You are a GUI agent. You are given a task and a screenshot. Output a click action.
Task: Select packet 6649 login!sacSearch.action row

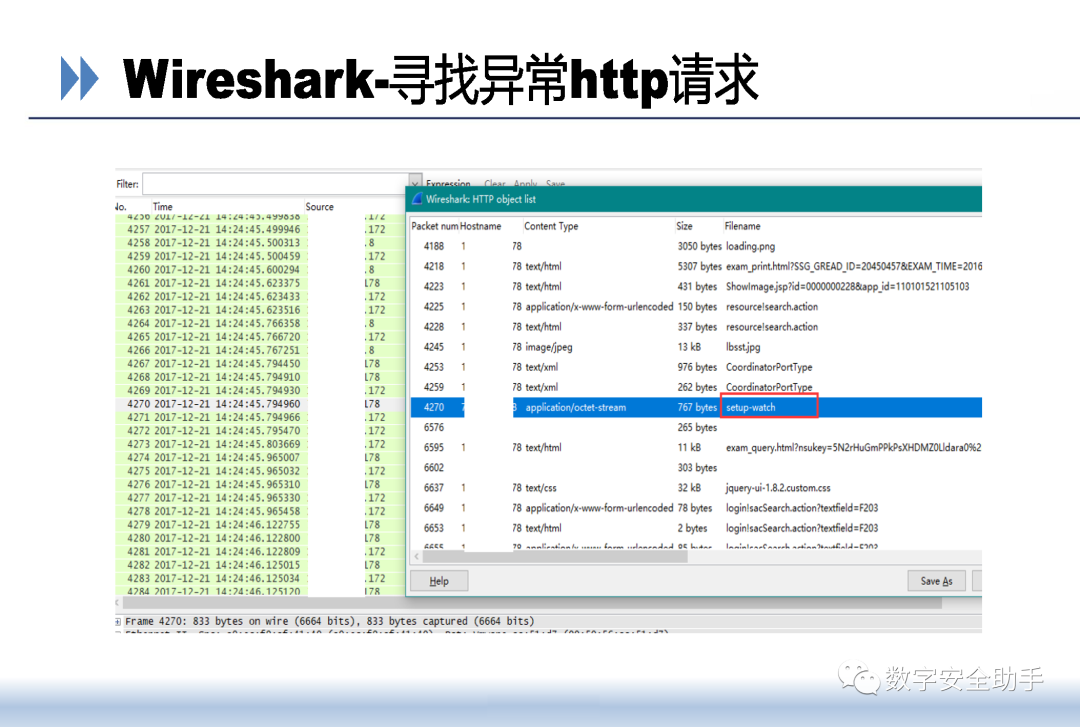click(696, 508)
